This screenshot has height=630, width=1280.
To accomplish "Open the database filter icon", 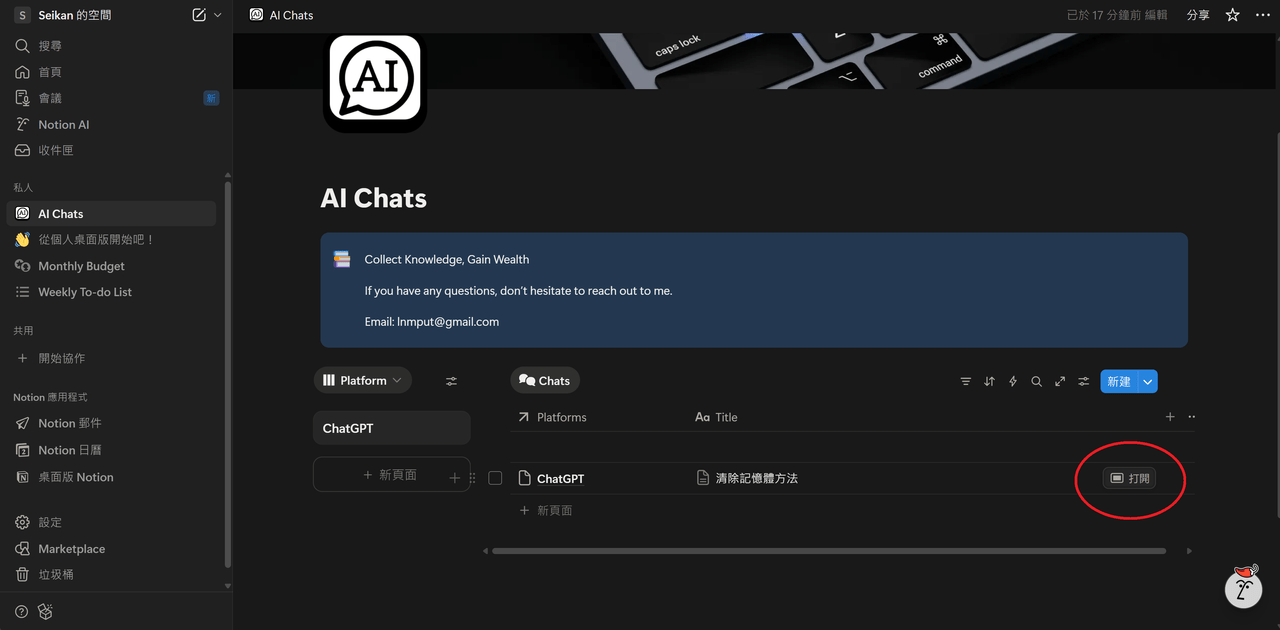I will [x=965, y=381].
